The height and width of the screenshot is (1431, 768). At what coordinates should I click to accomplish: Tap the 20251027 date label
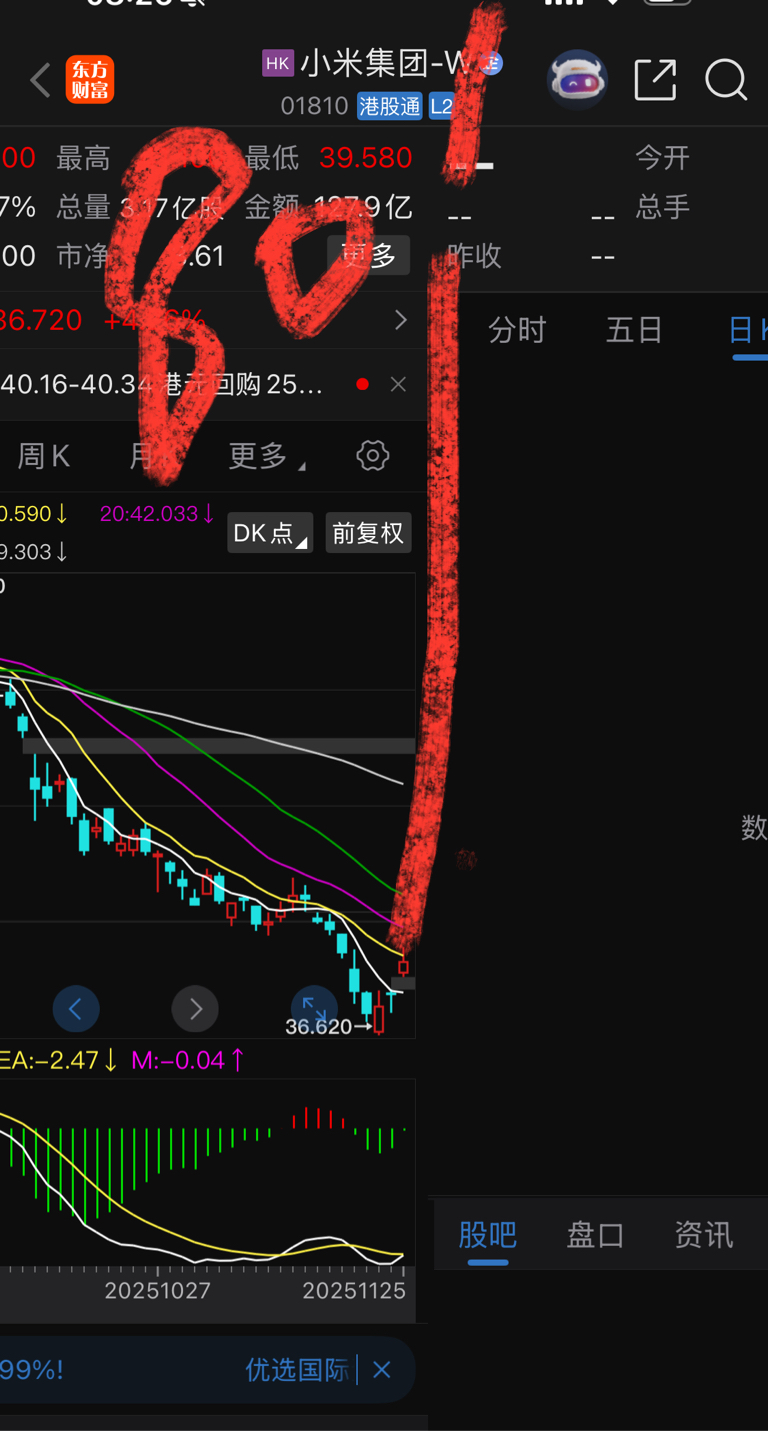[158, 1290]
